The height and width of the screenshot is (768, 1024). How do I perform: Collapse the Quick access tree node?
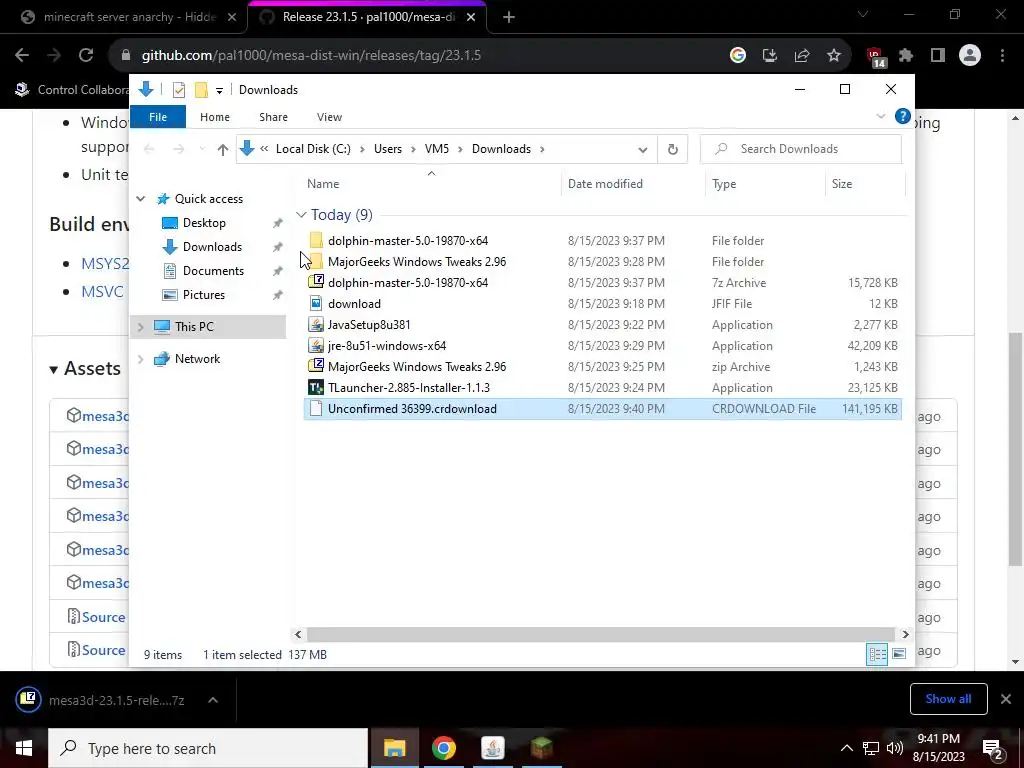pyautogui.click(x=140, y=199)
